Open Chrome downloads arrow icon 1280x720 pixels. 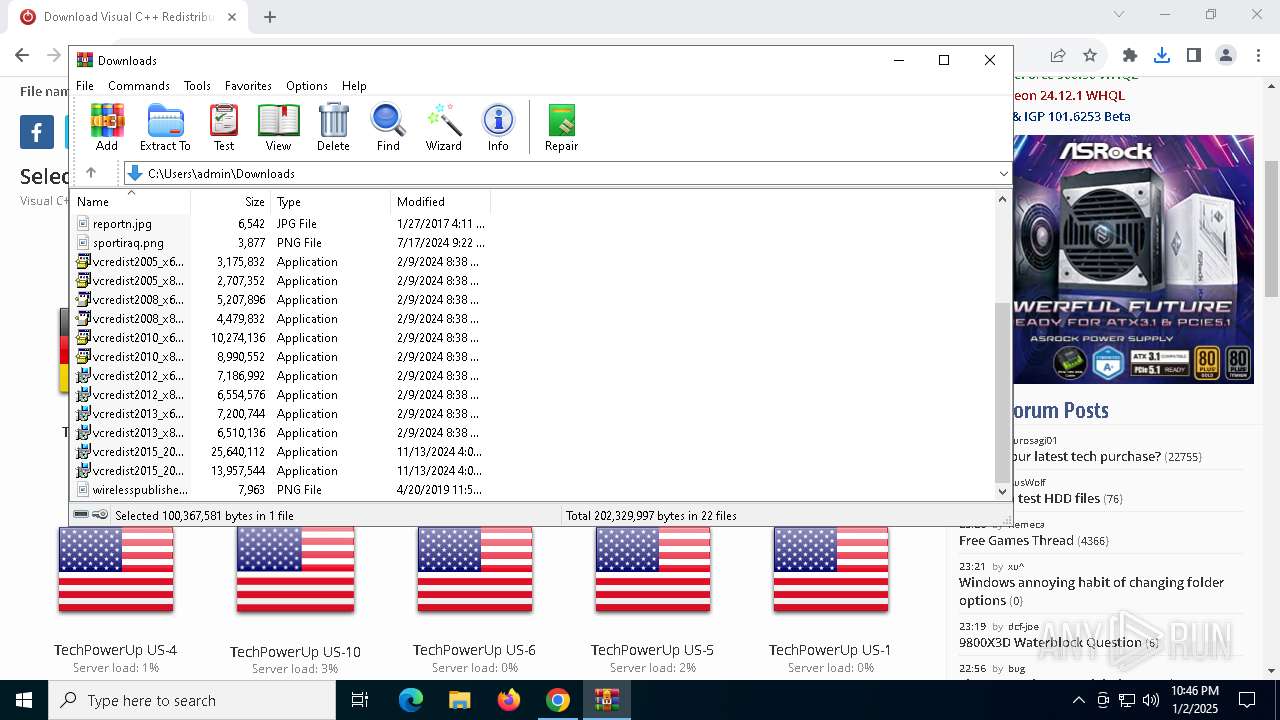pyautogui.click(x=1162, y=55)
